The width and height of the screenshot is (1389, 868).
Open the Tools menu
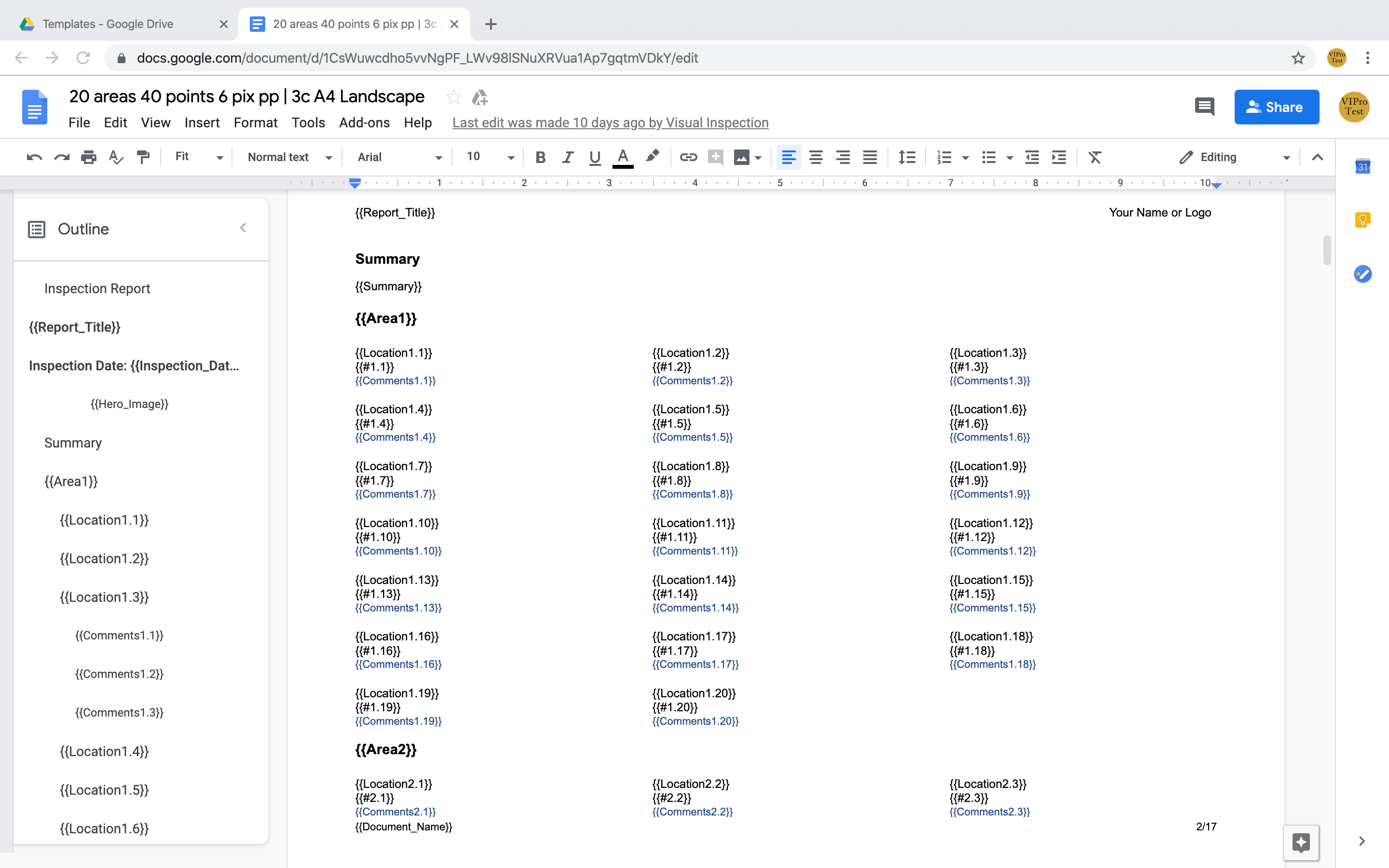[308, 123]
